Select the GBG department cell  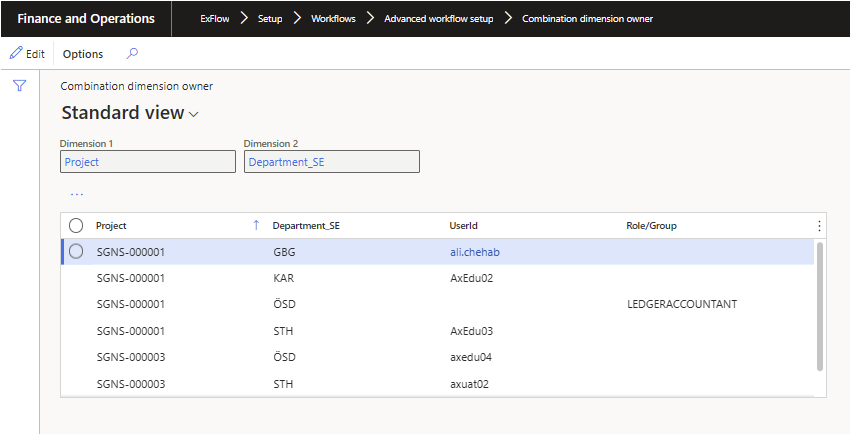285,252
